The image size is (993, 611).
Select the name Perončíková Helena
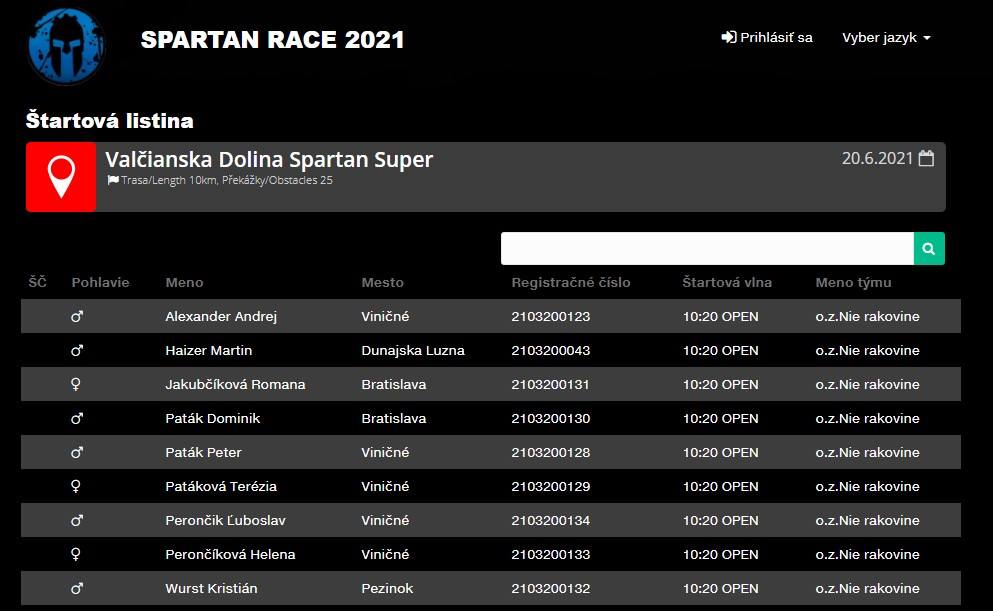coord(230,555)
